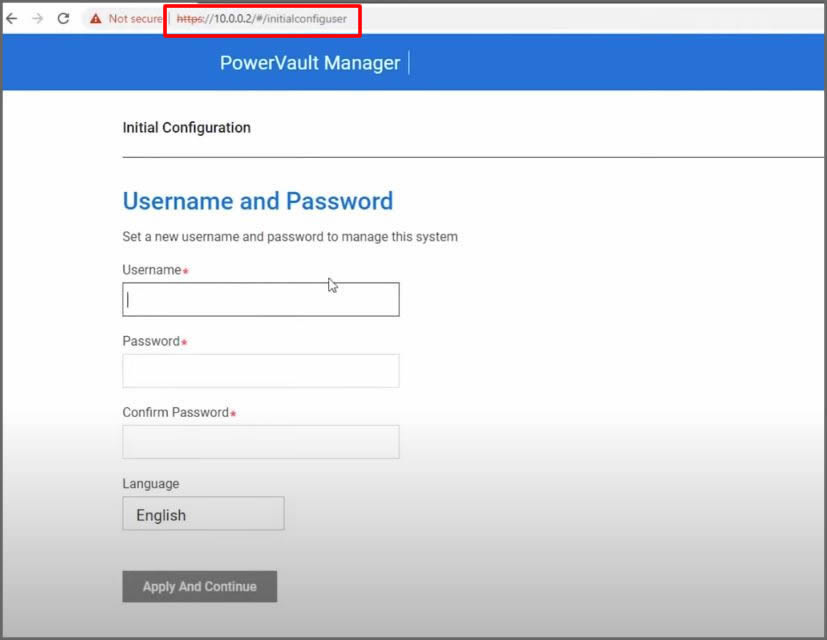Click the Language label above dropdown

coord(151,483)
